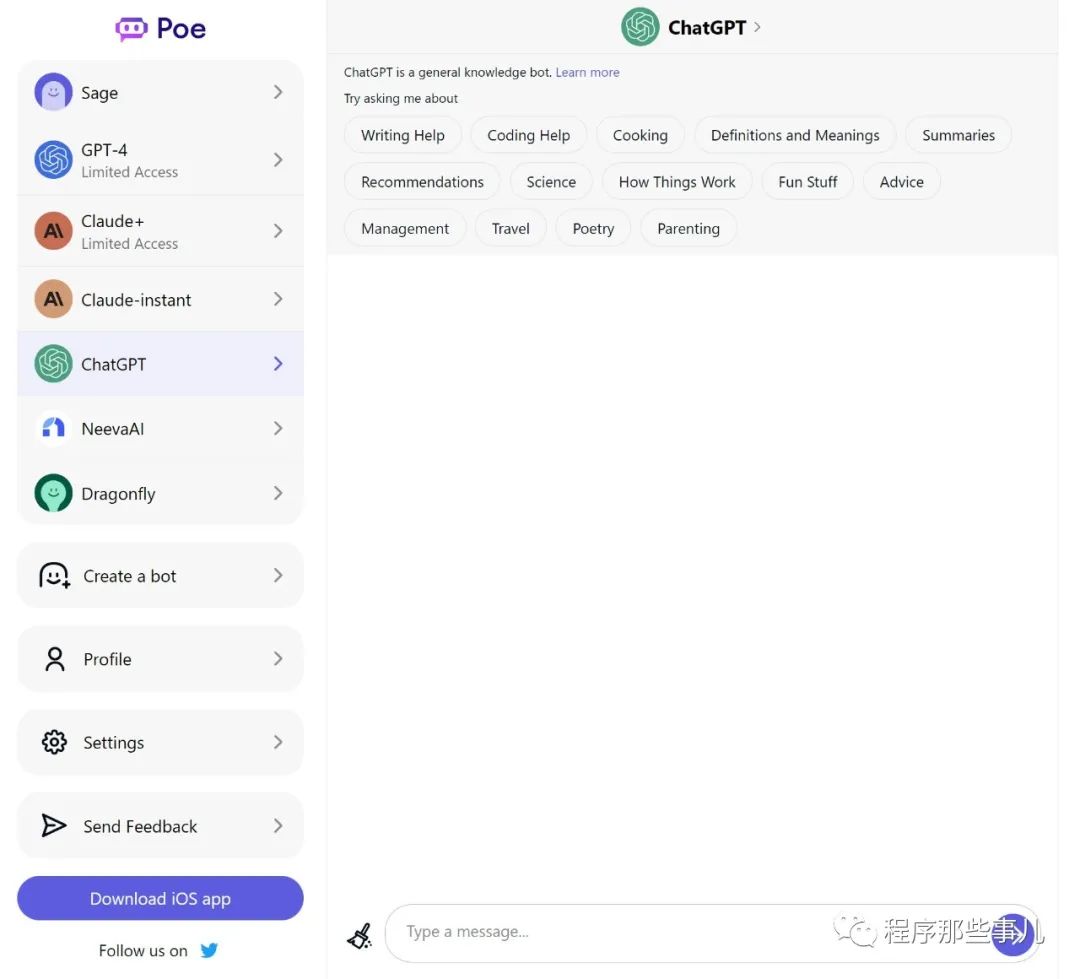The width and height of the screenshot is (1080, 979).
Task: Click the Claude-instant bot avatar
Action: [54, 299]
